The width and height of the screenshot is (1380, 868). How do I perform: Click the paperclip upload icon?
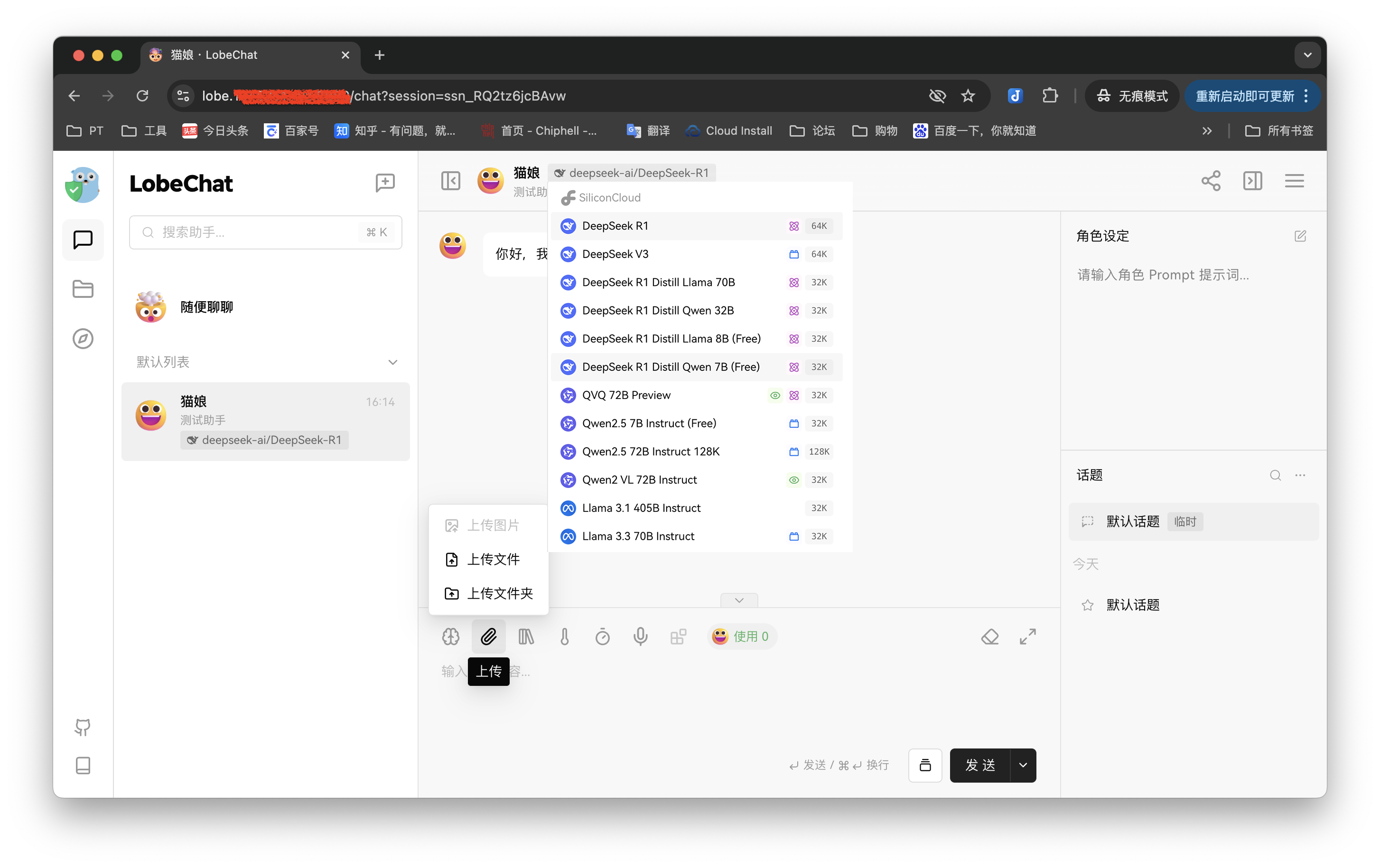(x=488, y=637)
